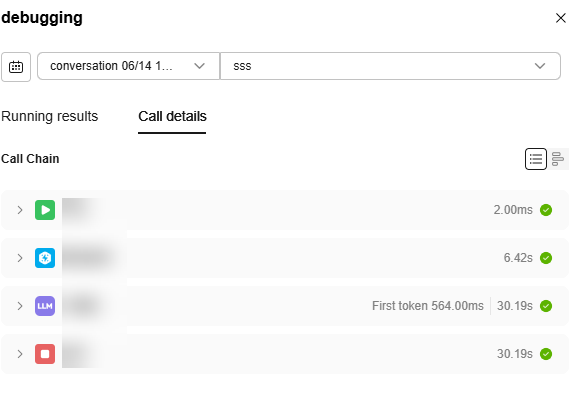Screen dimensions: 571x402
Task: Switch Call Chain to timeline view
Action: pos(558,159)
